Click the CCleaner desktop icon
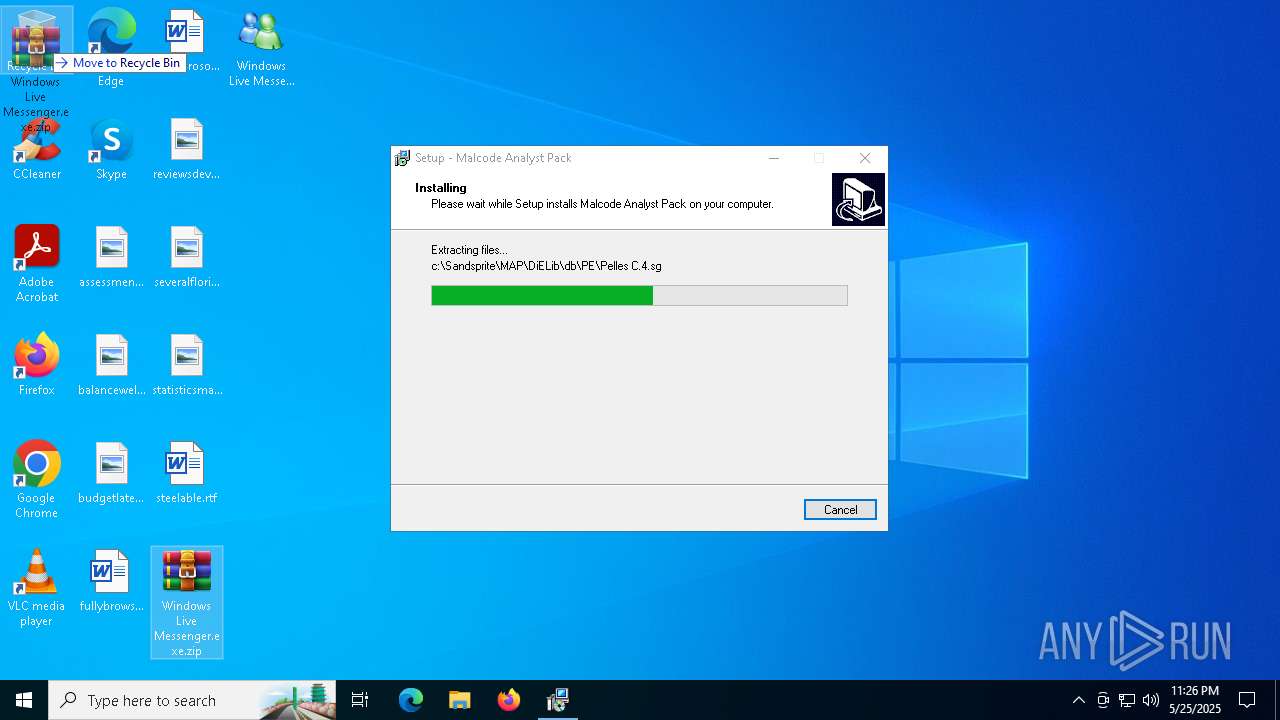 37,150
